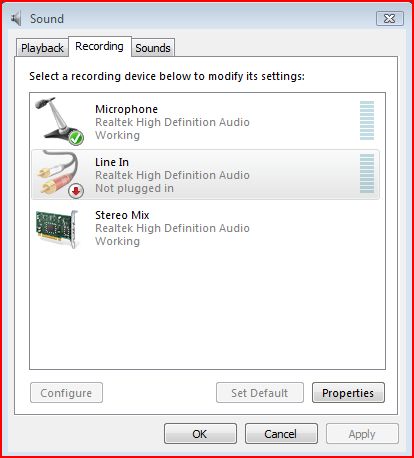Click 'Realtek High Definition Audio' under Line In

click(x=172, y=175)
